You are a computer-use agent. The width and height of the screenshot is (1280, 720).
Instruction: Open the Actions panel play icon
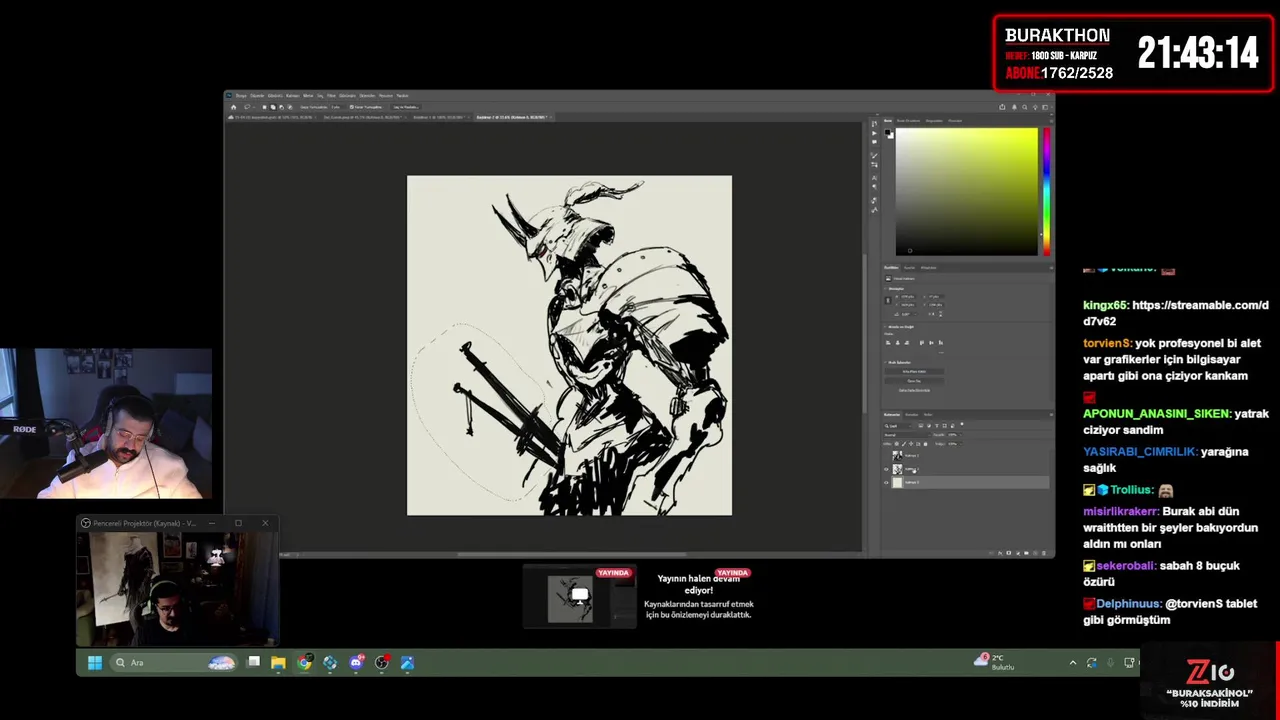click(874, 133)
